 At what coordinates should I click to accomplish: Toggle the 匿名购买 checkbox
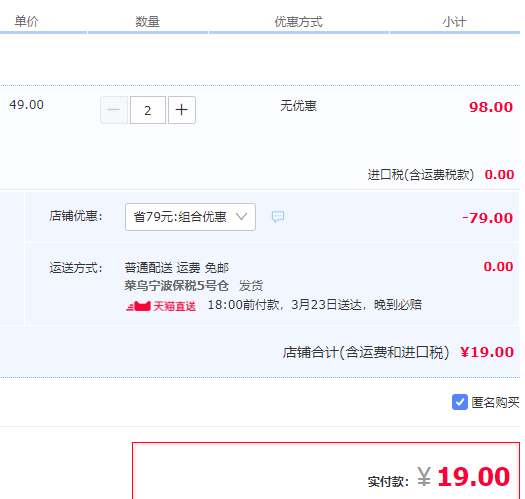460,402
